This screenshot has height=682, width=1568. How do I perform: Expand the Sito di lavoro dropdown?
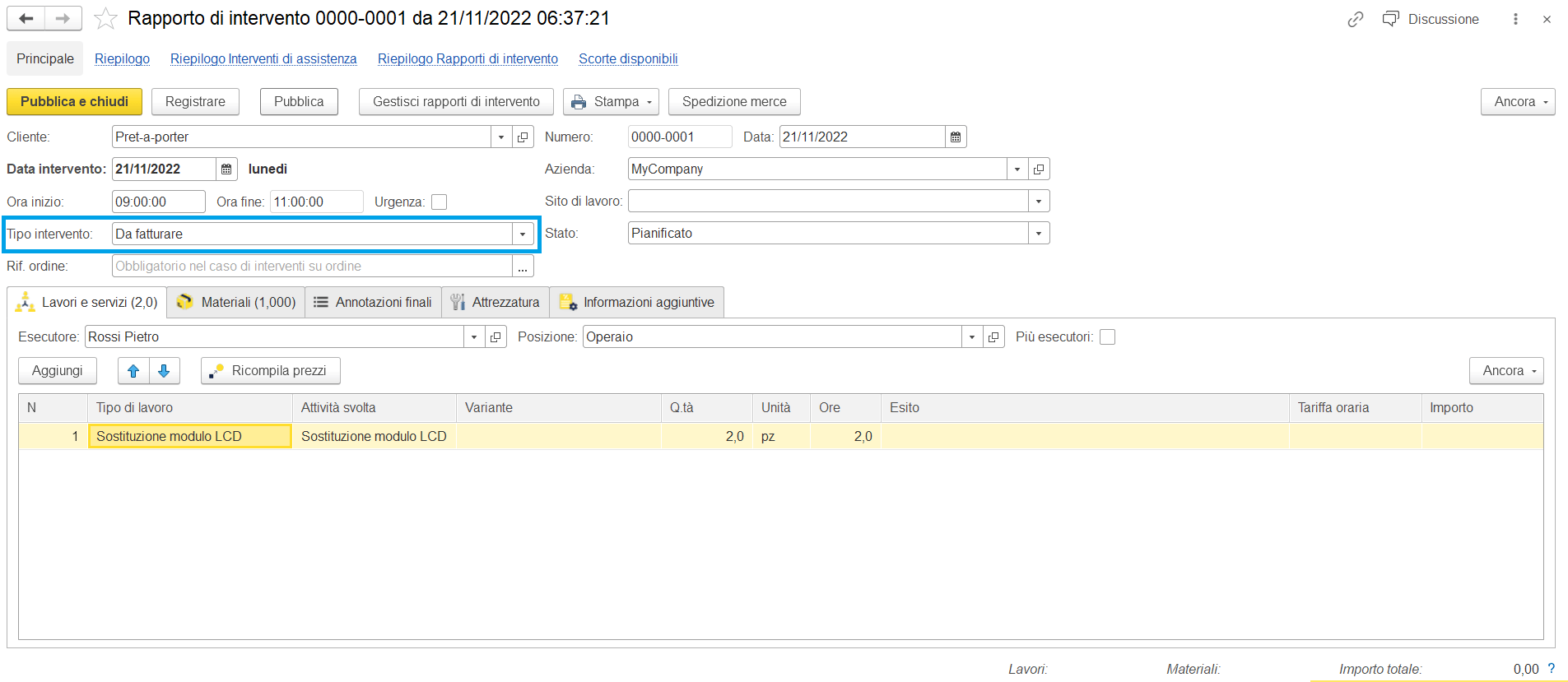(x=1039, y=201)
